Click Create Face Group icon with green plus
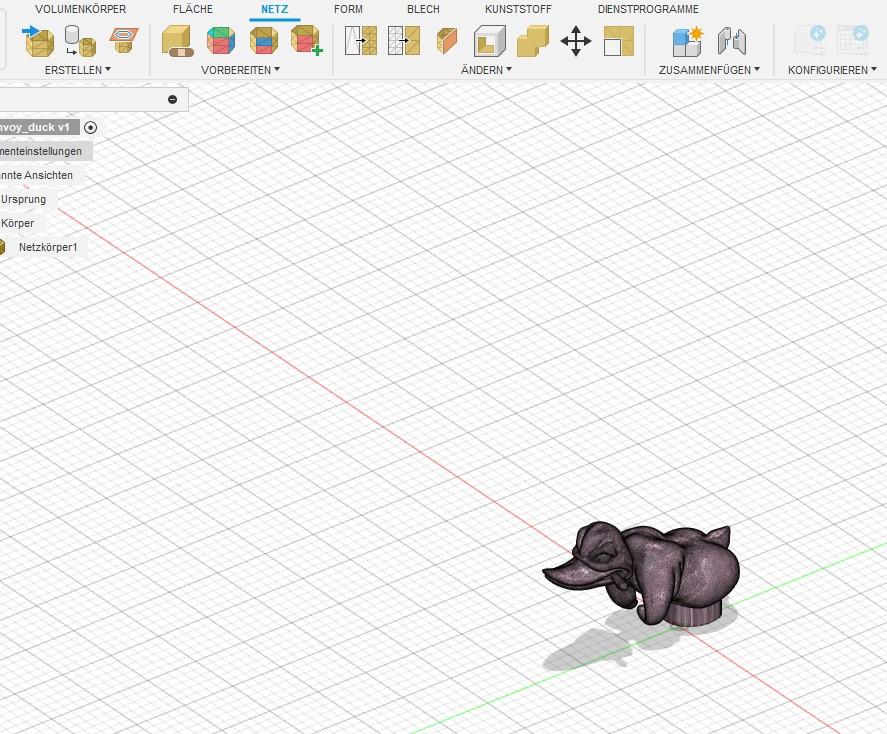The image size is (887, 734). tap(307, 41)
